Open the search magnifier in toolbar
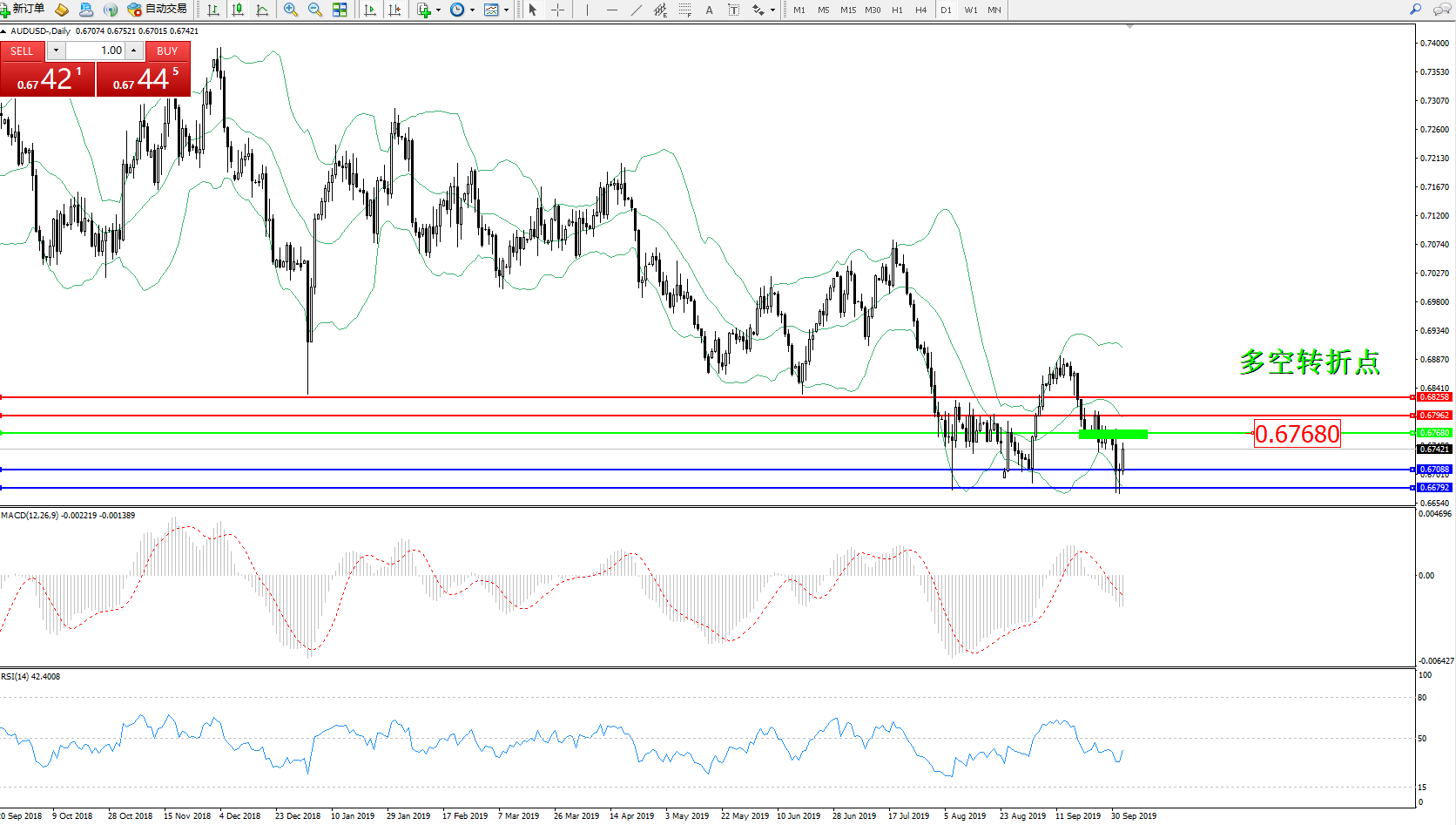 [1415, 10]
